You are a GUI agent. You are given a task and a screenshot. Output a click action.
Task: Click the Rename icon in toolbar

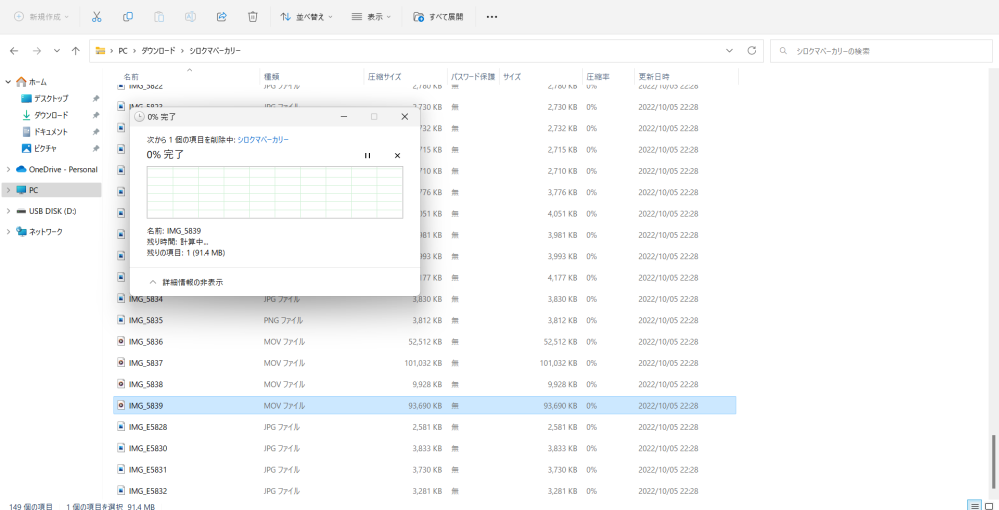point(190,17)
